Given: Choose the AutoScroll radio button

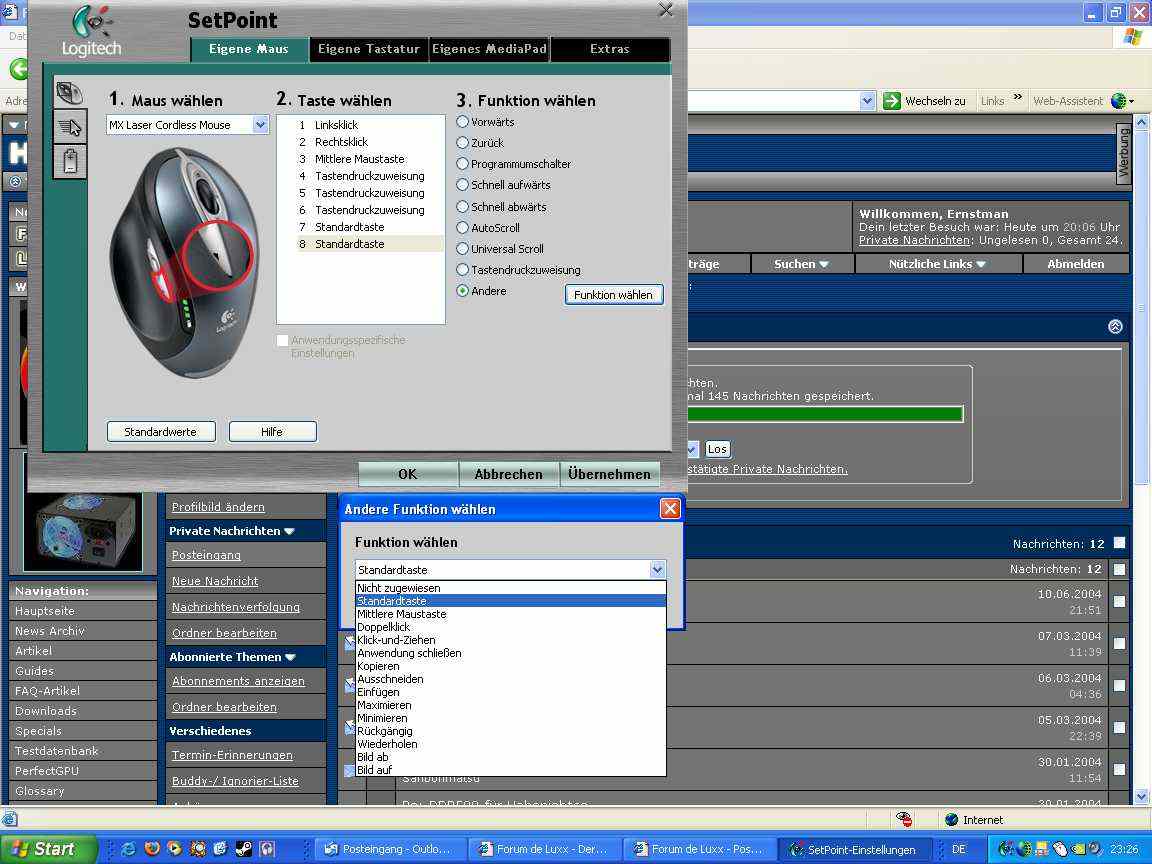Looking at the screenshot, I should (463, 228).
